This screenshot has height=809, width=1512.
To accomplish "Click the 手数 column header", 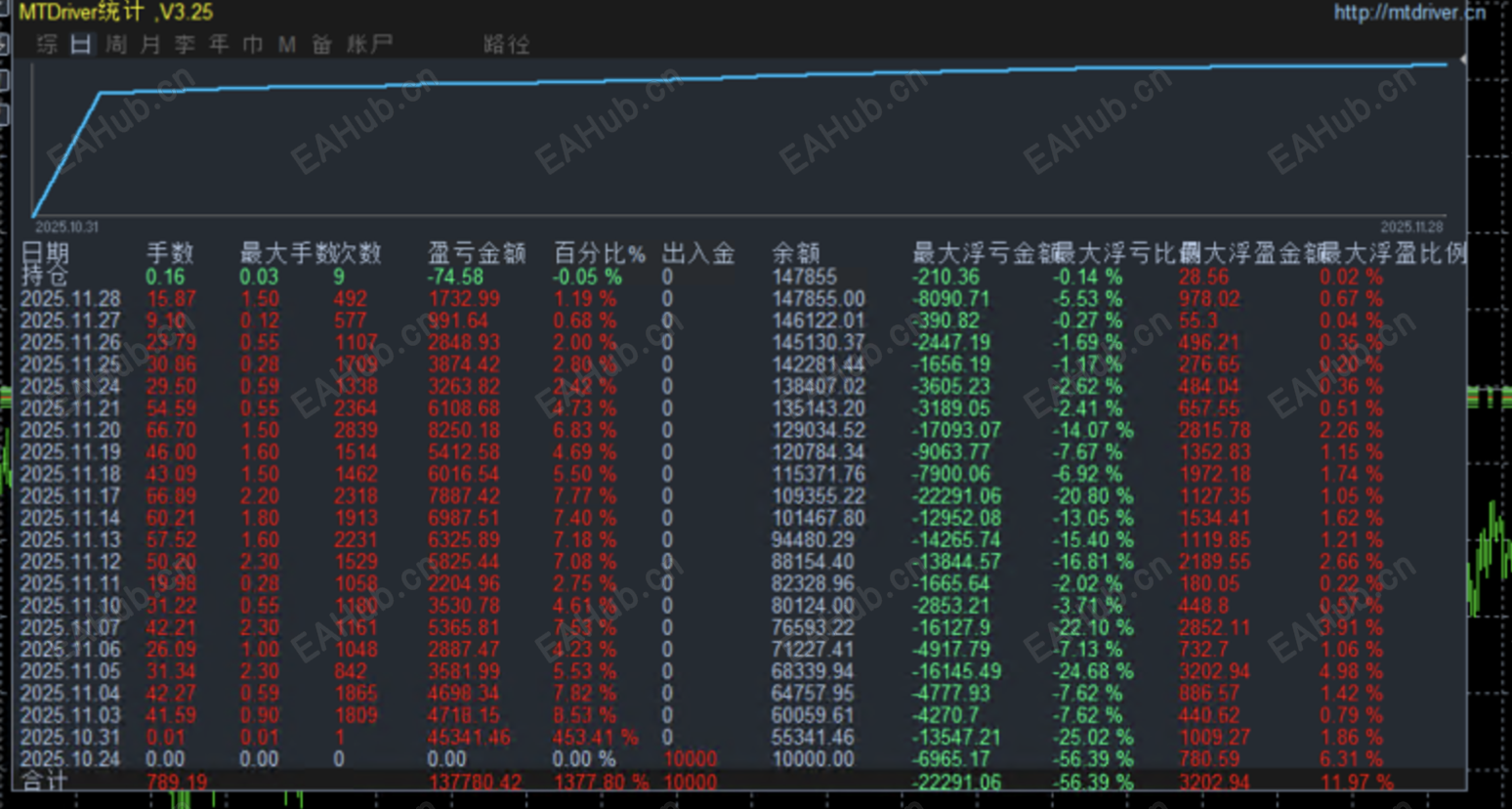I will tap(170, 253).
